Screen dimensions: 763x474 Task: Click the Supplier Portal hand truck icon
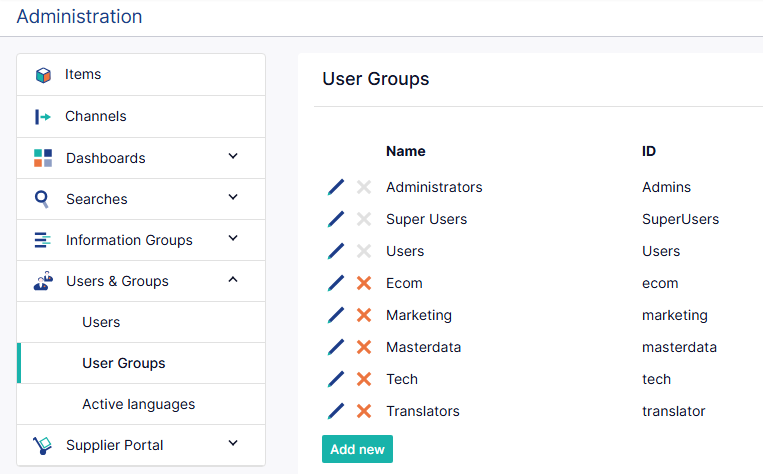click(x=42, y=445)
